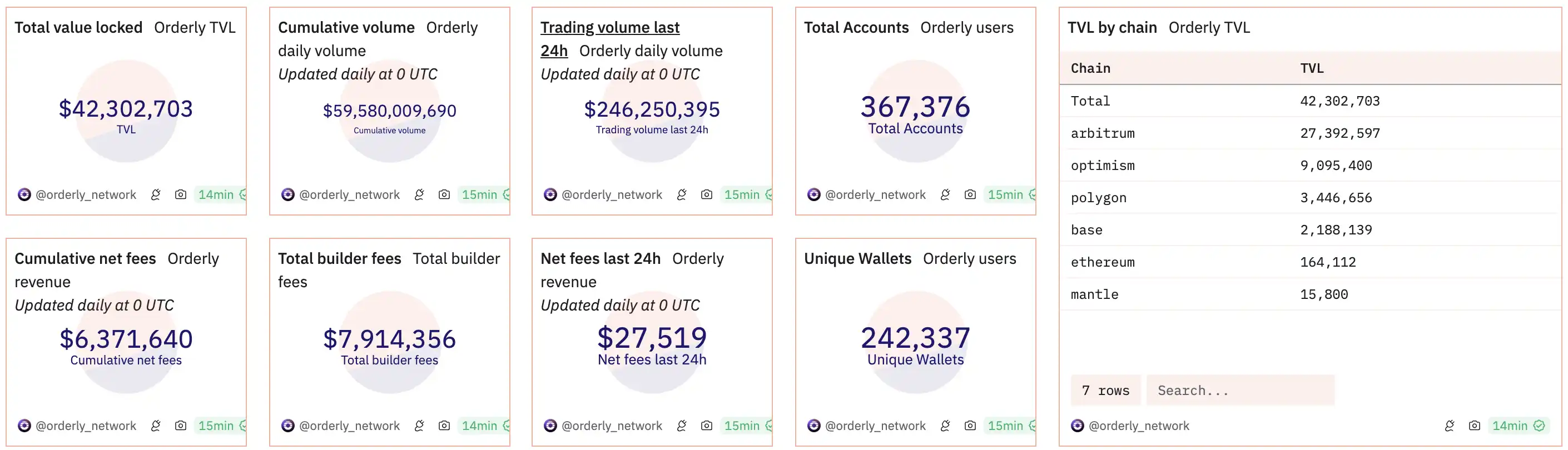Sort table by the TVL column header
The height and width of the screenshot is (450, 1568).
pyautogui.click(x=1312, y=68)
